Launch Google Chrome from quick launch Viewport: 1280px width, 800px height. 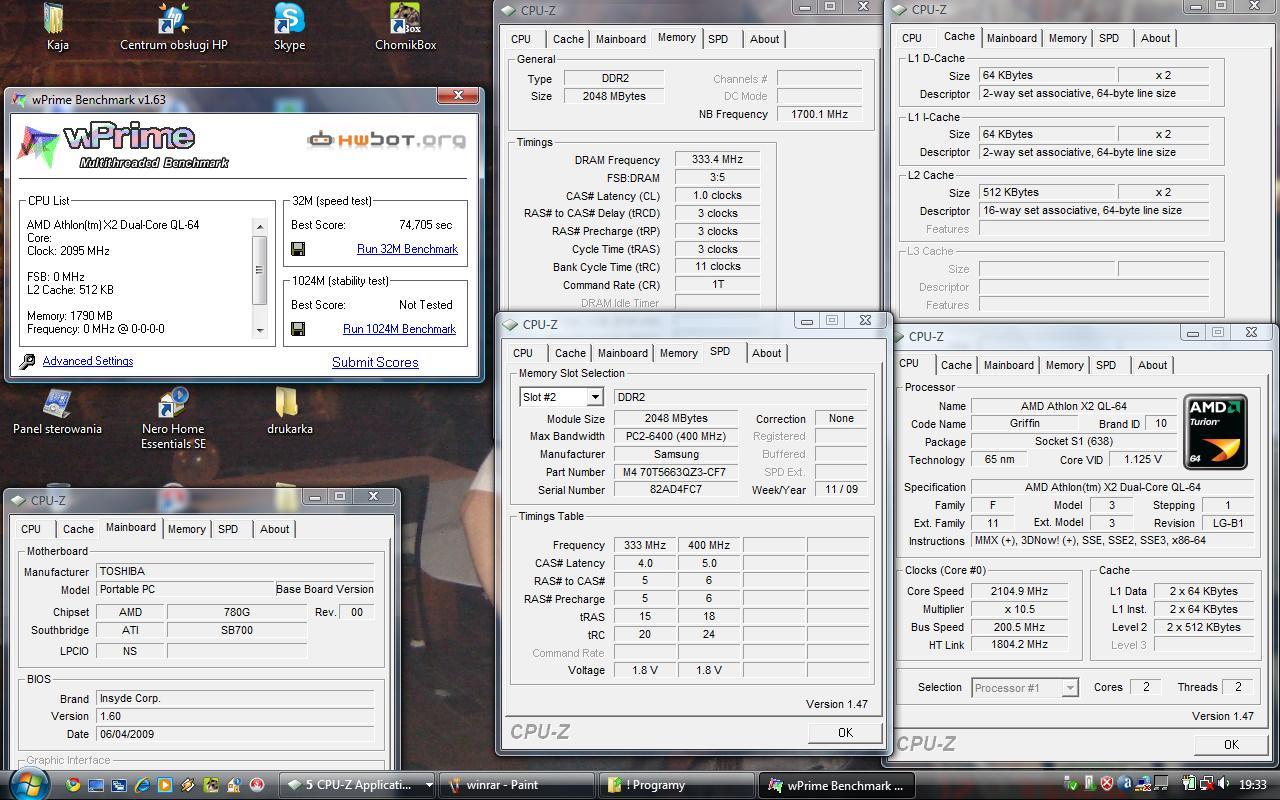[x=73, y=785]
